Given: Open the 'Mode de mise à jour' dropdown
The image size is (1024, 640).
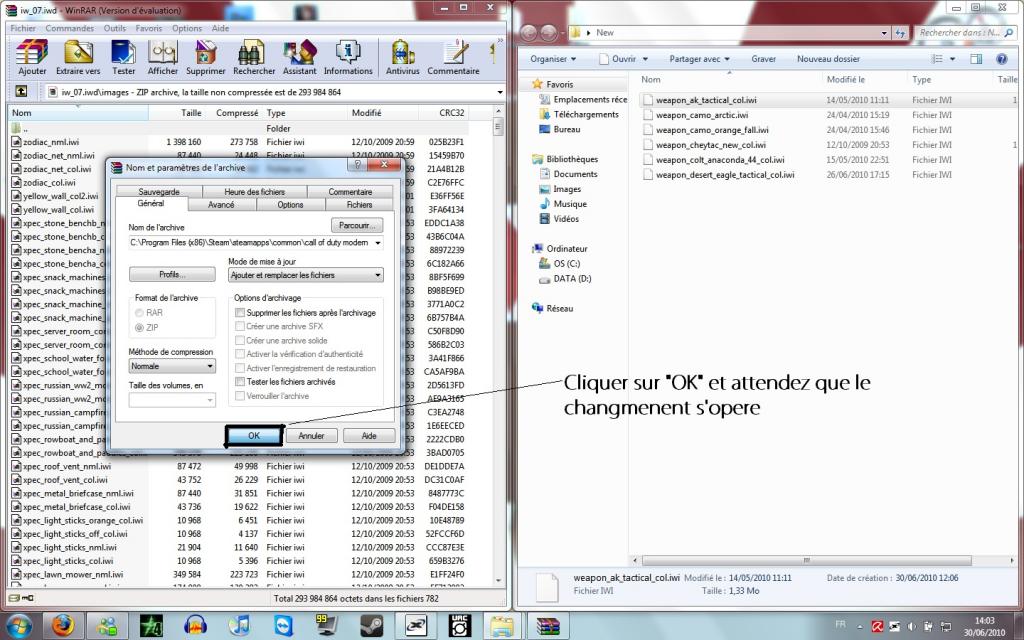Looking at the screenshot, I should [306, 275].
